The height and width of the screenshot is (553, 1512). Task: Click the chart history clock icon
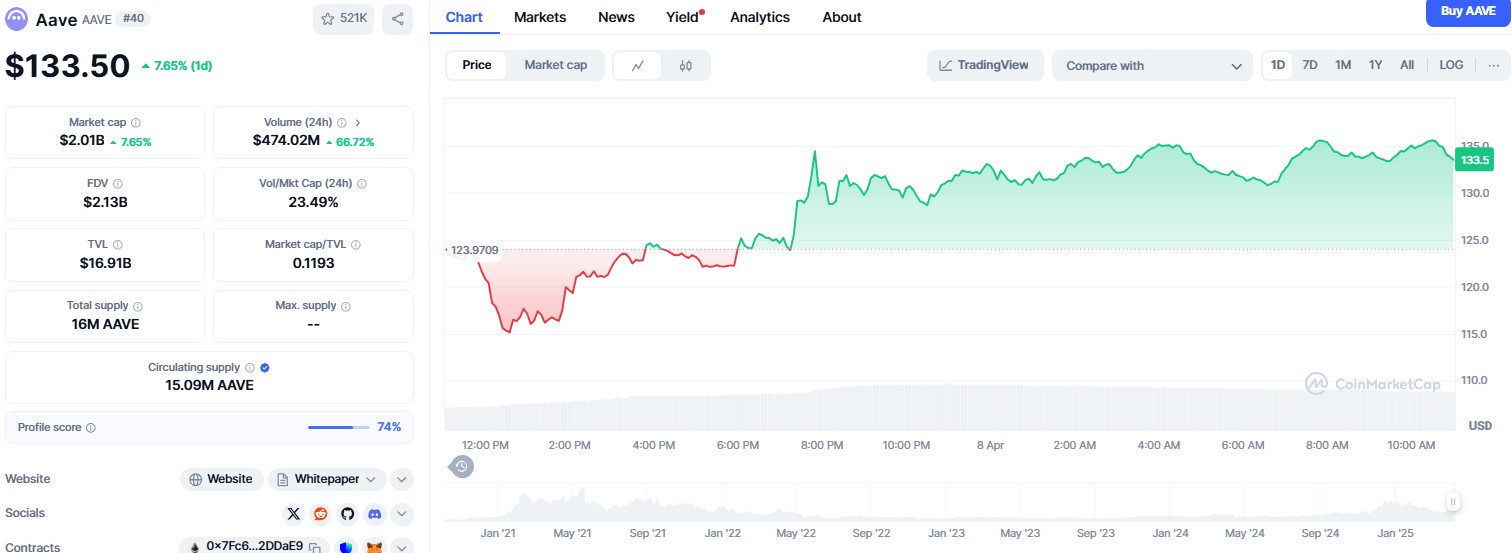(x=461, y=466)
